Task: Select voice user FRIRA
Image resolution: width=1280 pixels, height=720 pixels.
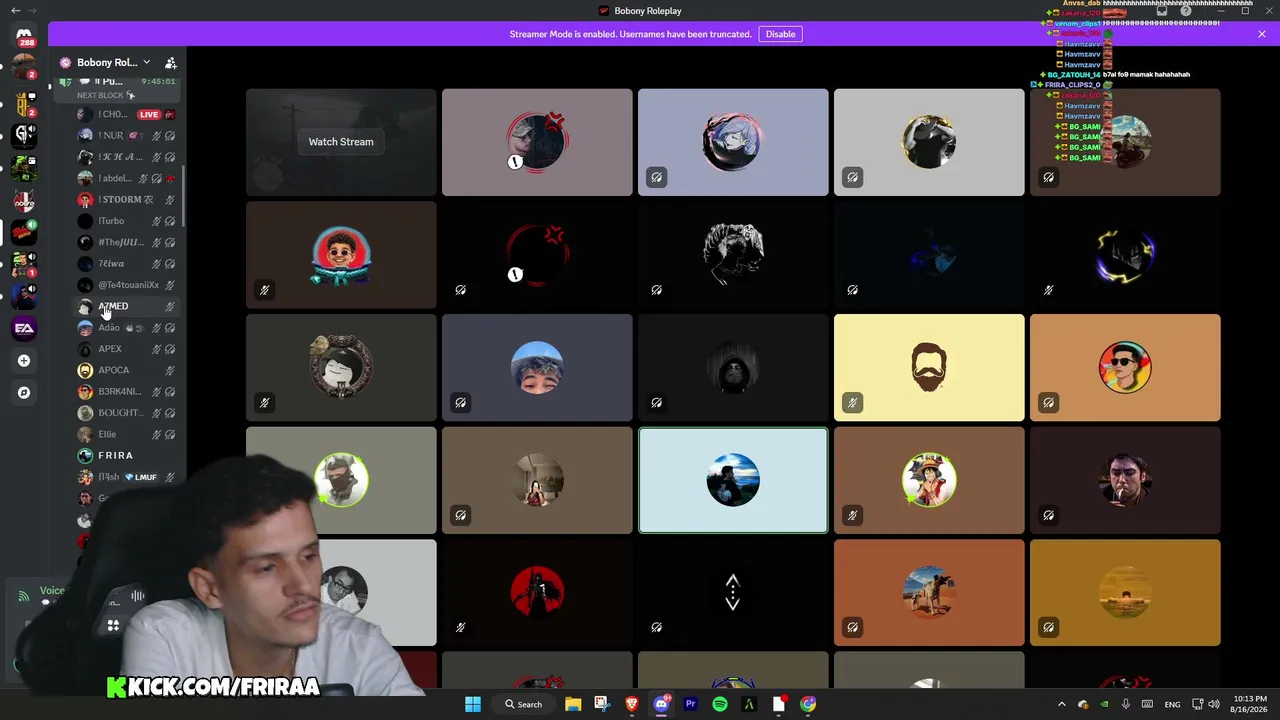Action: [127, 456]
